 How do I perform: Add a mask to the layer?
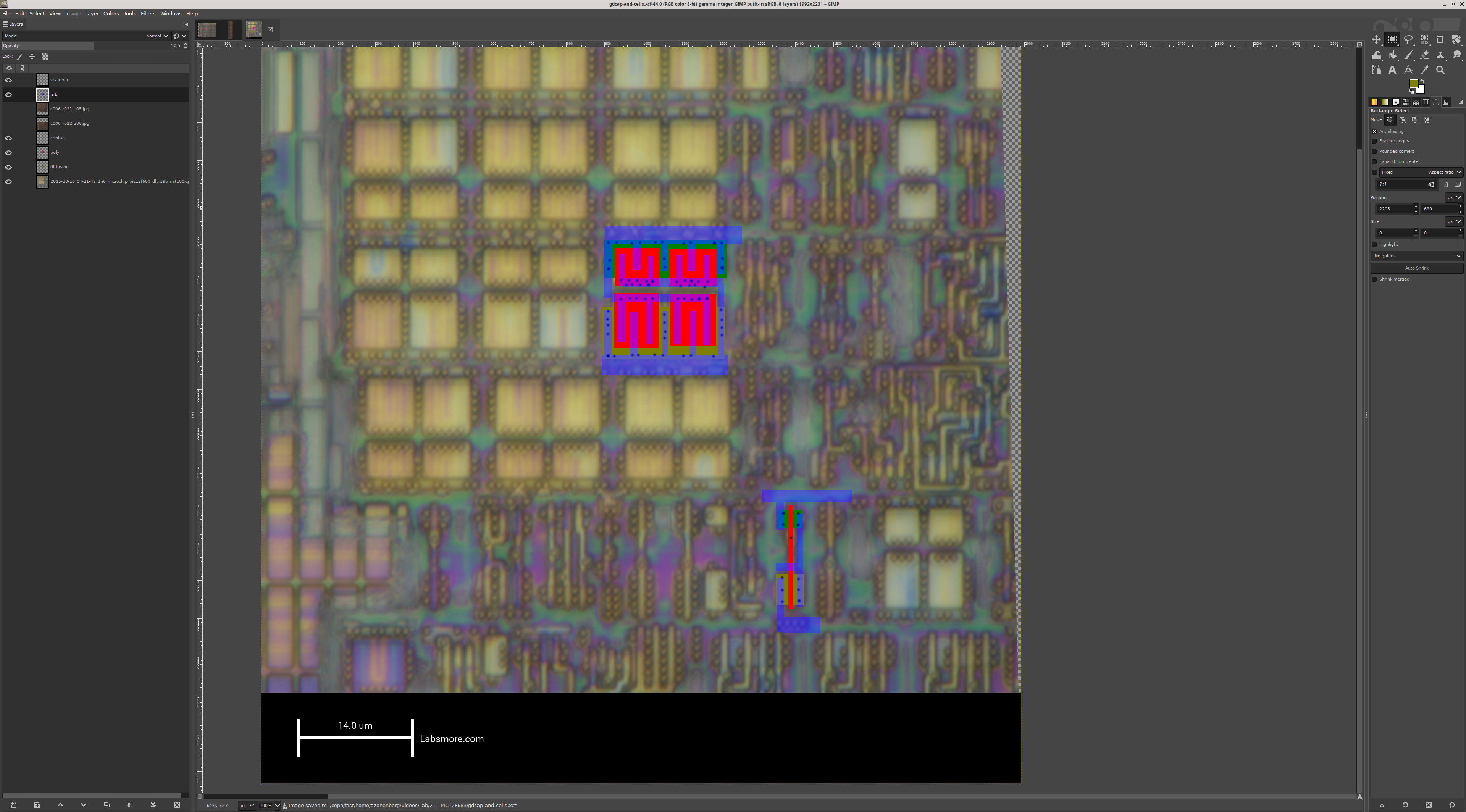click(153, 805)
